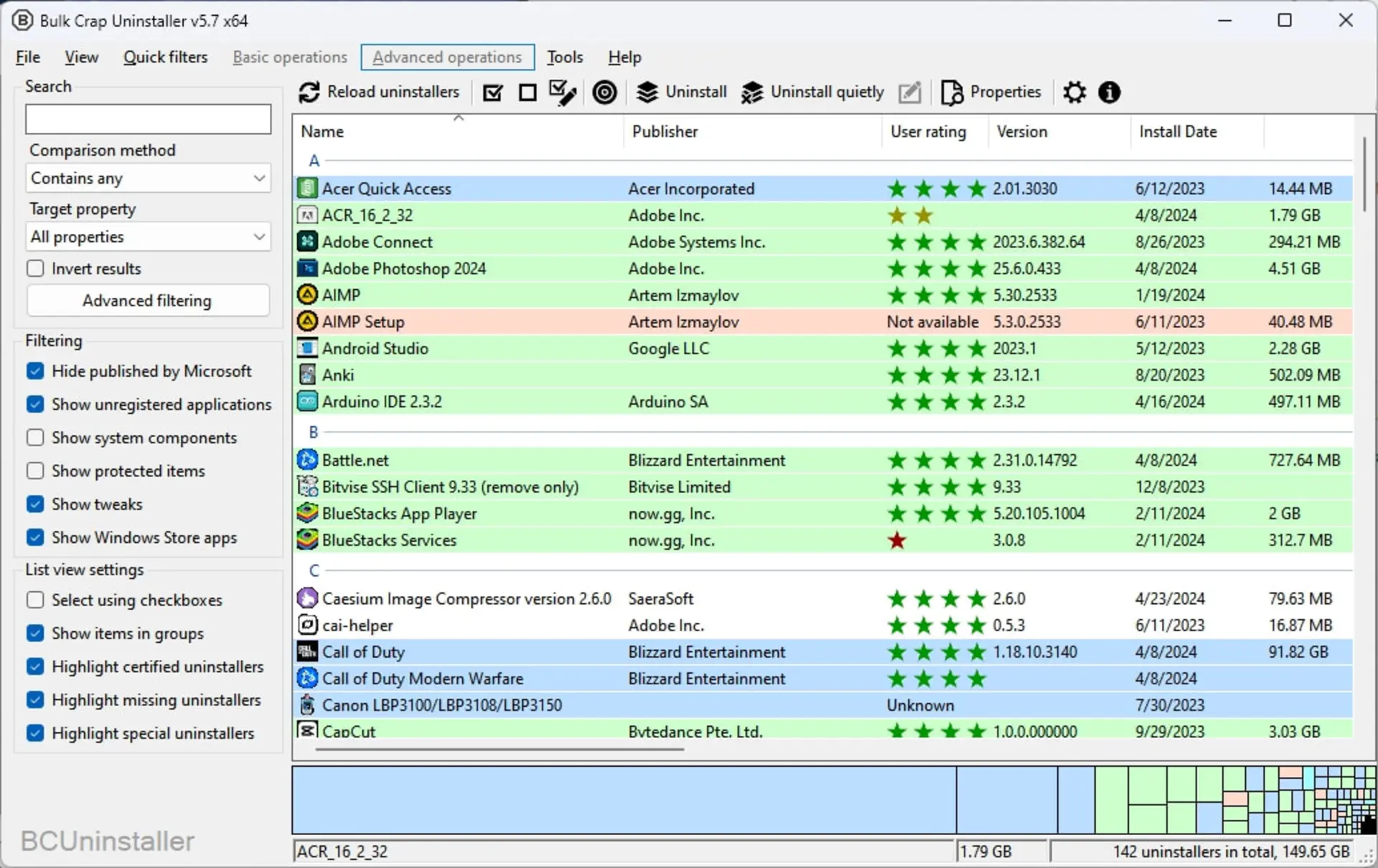Open the Quick filters menu
This screenshot has width=1378, height=868.
(x=165, y=57)
